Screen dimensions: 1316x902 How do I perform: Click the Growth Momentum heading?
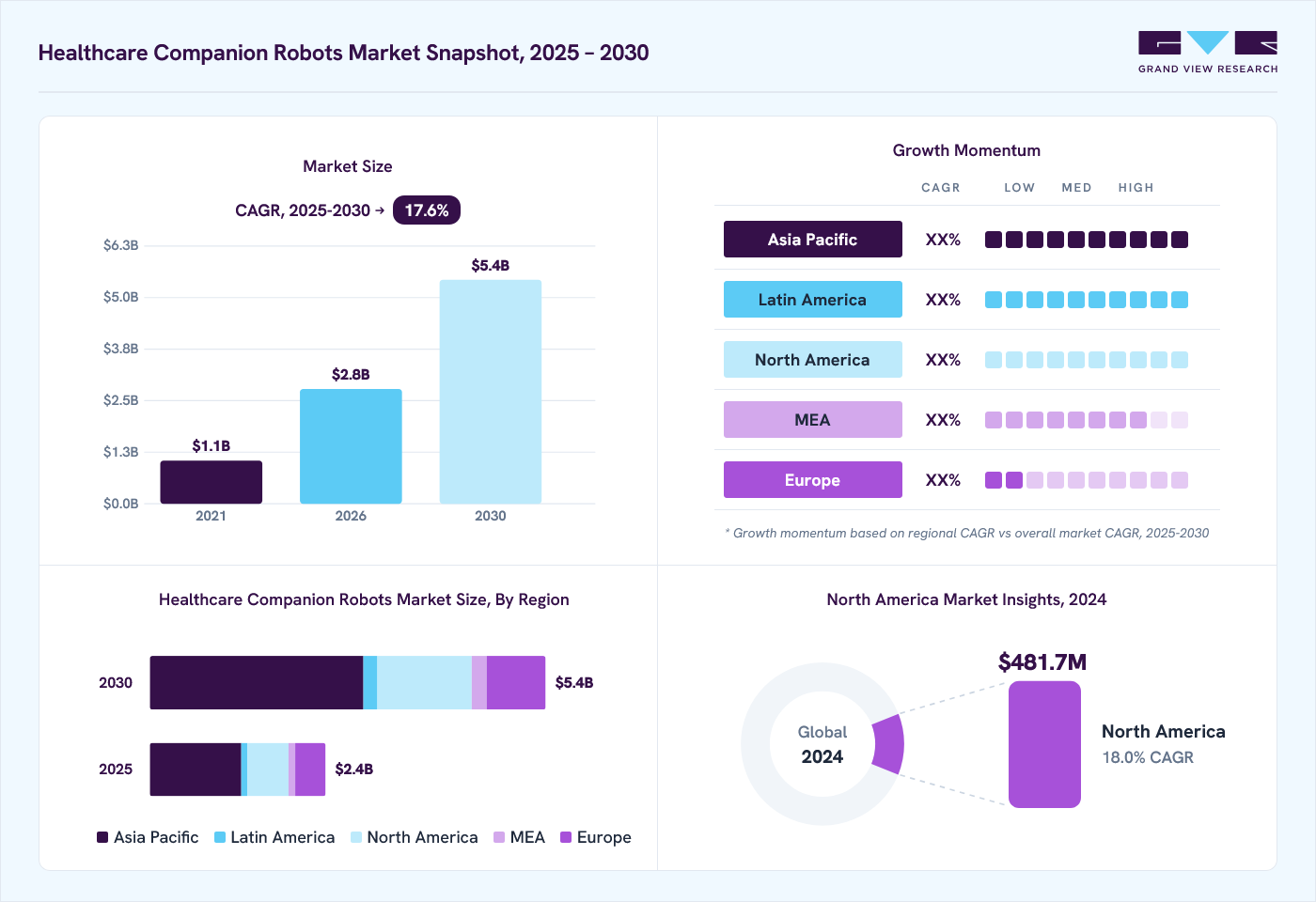[x=966, y=150]
